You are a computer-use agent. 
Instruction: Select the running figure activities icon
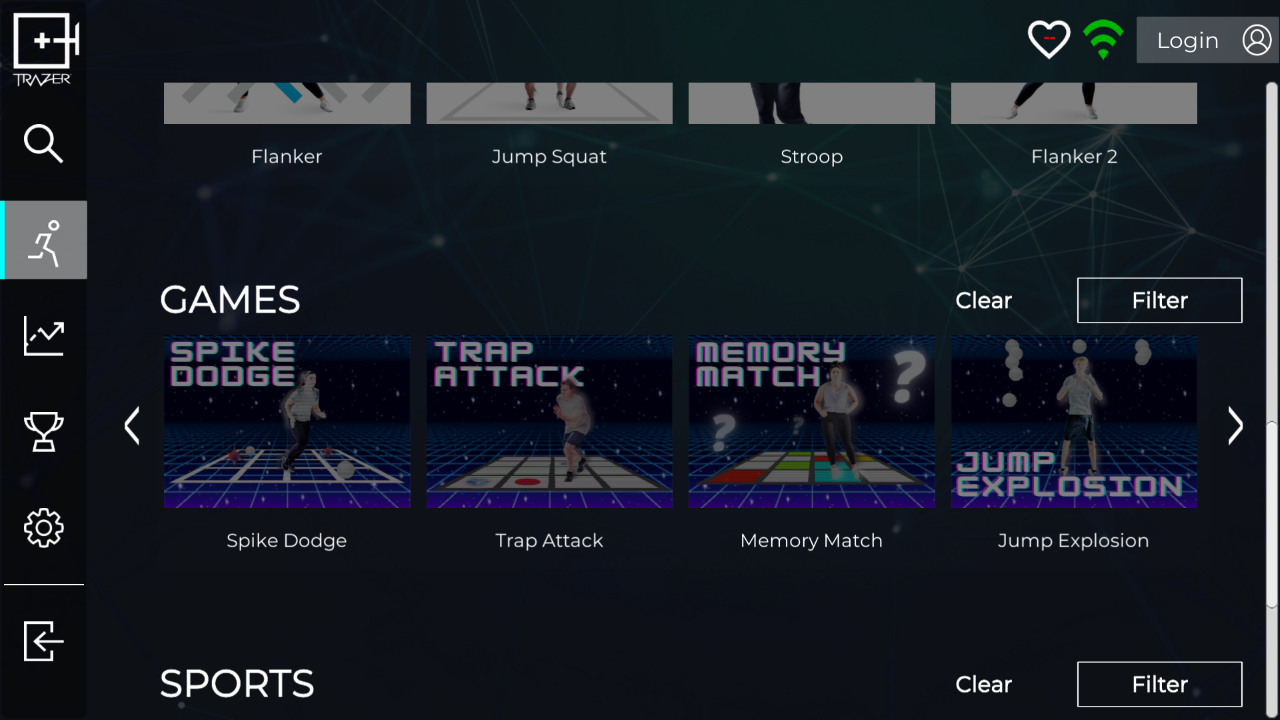[44, 240]
